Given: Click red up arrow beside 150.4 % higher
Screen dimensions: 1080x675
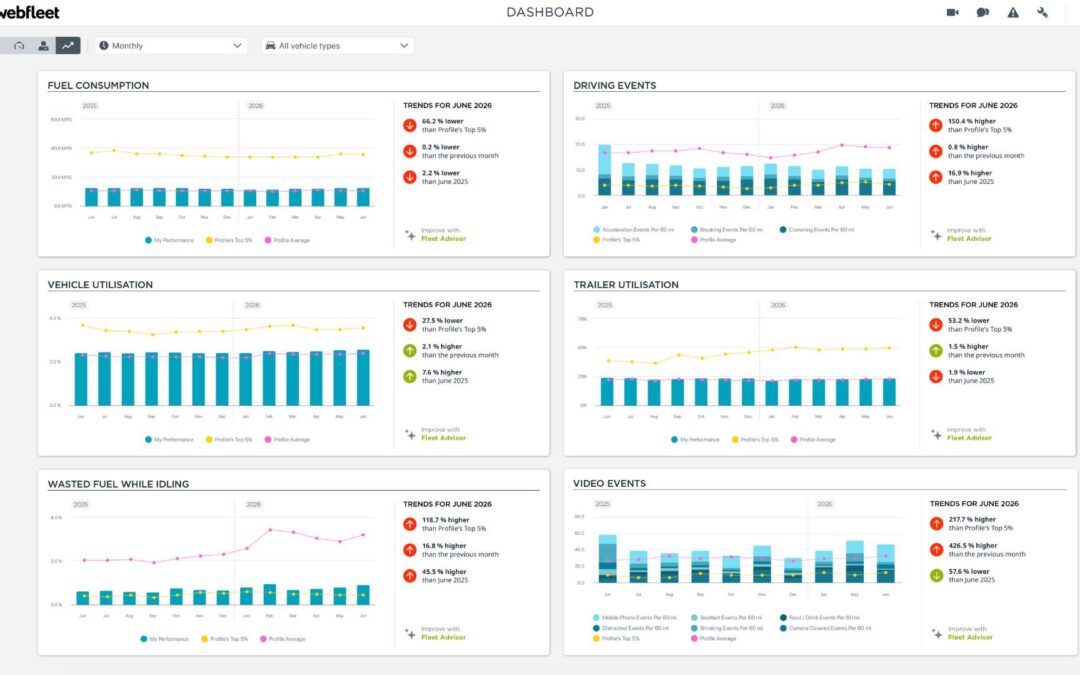Looking at the screenshot, I should coord(935,125).
